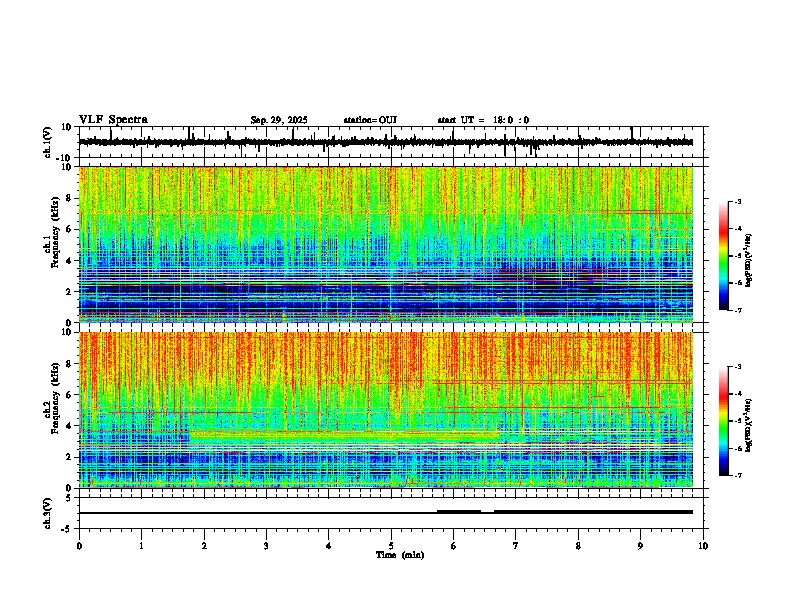Image resolution: width=792 pixels, height=612 pixels.
Task: Click the "6" kHz tick on ch.2 spectrogram
Action: point(70,395)
